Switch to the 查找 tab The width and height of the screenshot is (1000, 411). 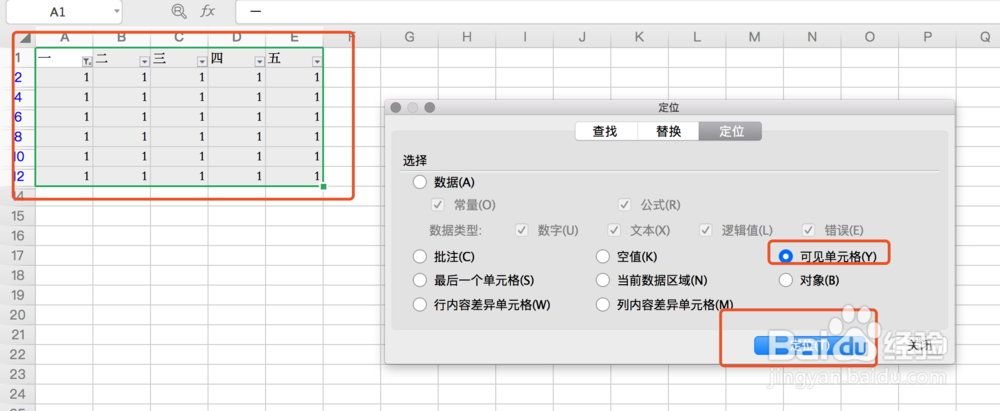[x=605, y=131]
